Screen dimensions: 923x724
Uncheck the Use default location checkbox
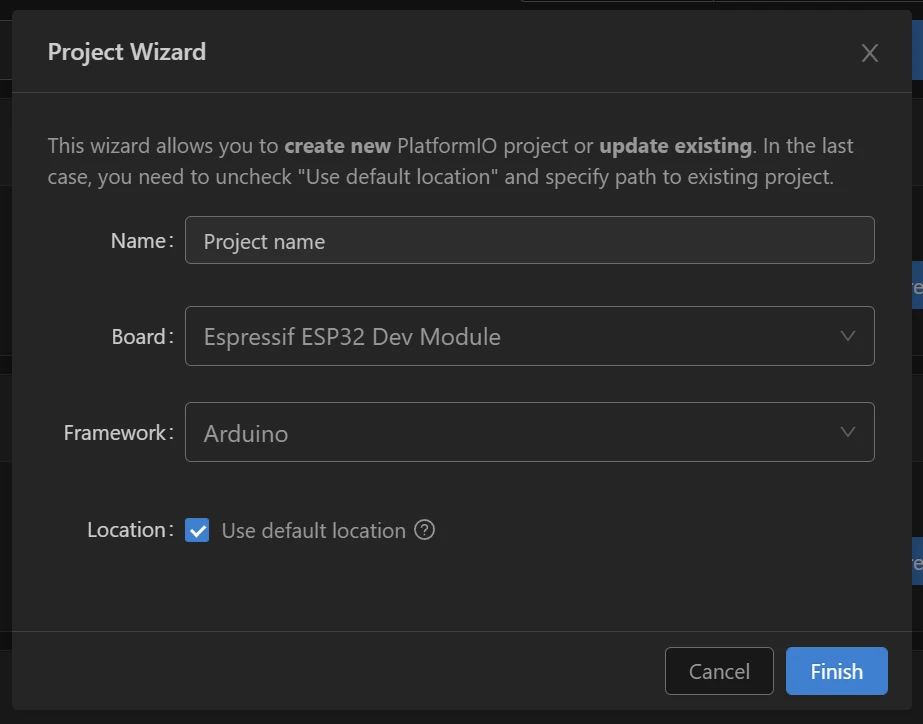[x=198, y=531]
